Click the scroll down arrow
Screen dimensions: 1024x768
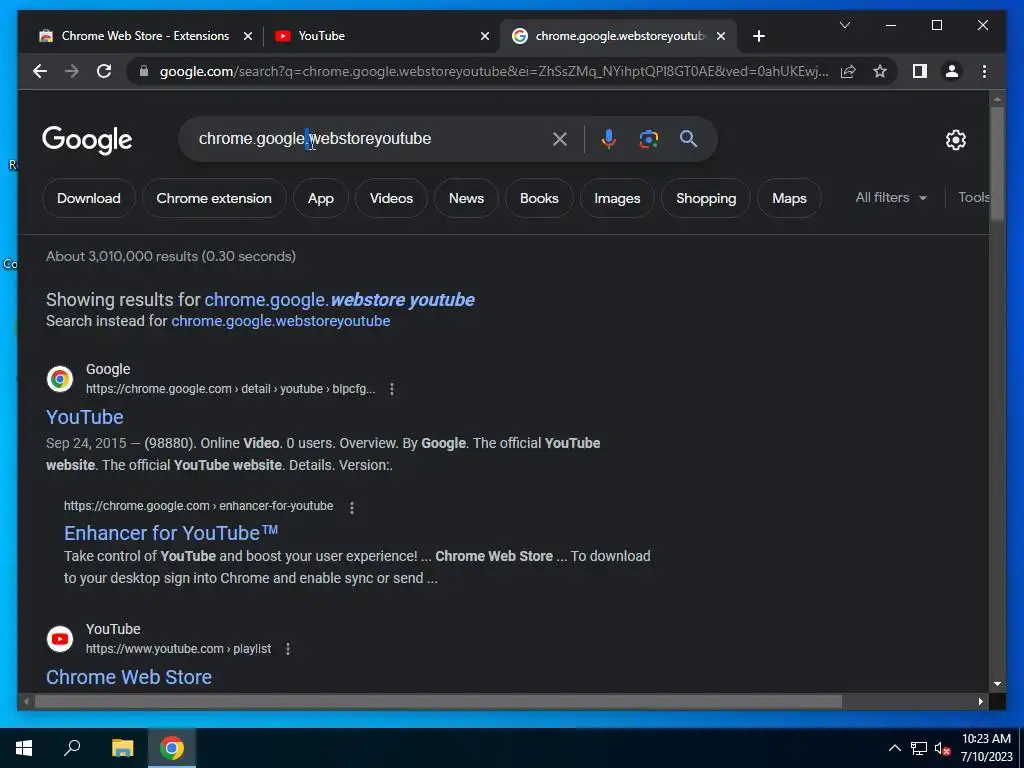tap(997, 684)
